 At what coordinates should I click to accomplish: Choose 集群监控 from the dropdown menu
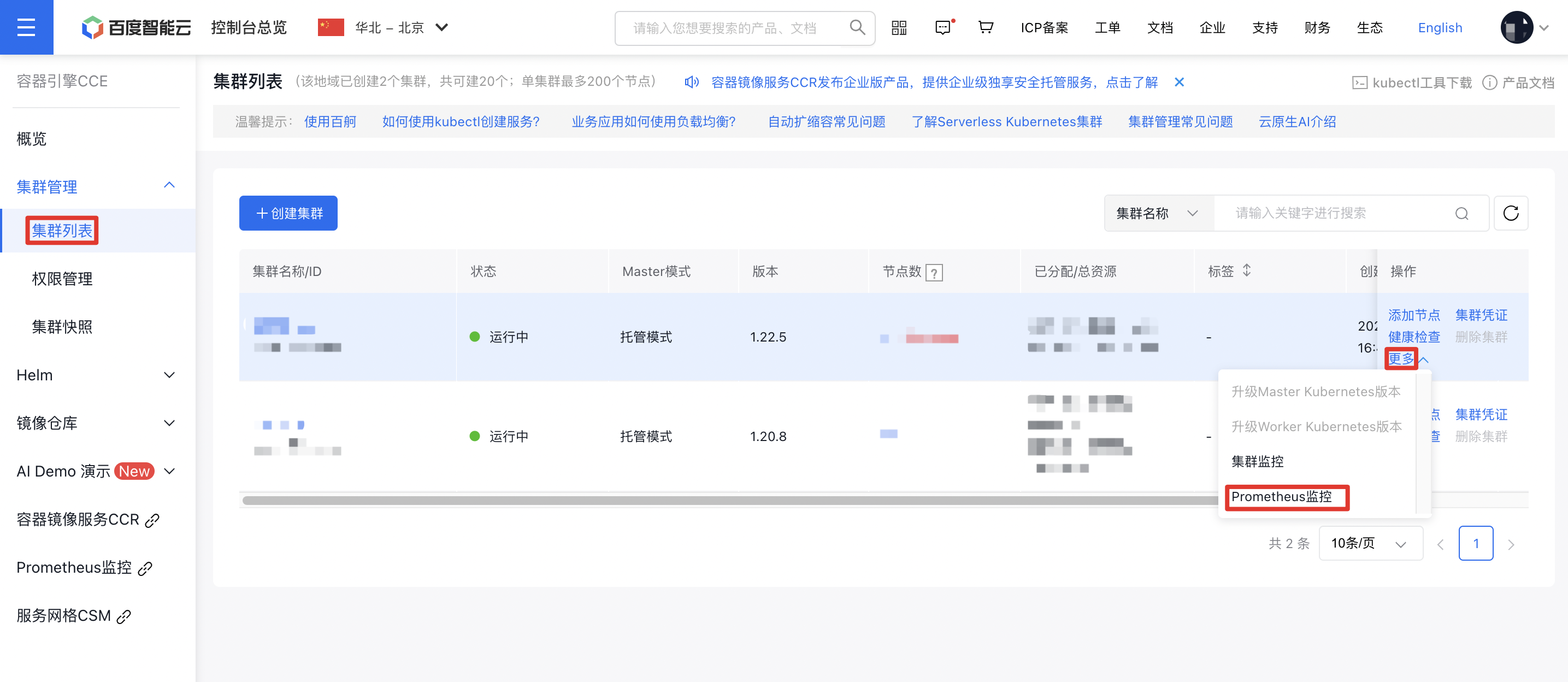pyautogui.click(x=1258, y=462)
